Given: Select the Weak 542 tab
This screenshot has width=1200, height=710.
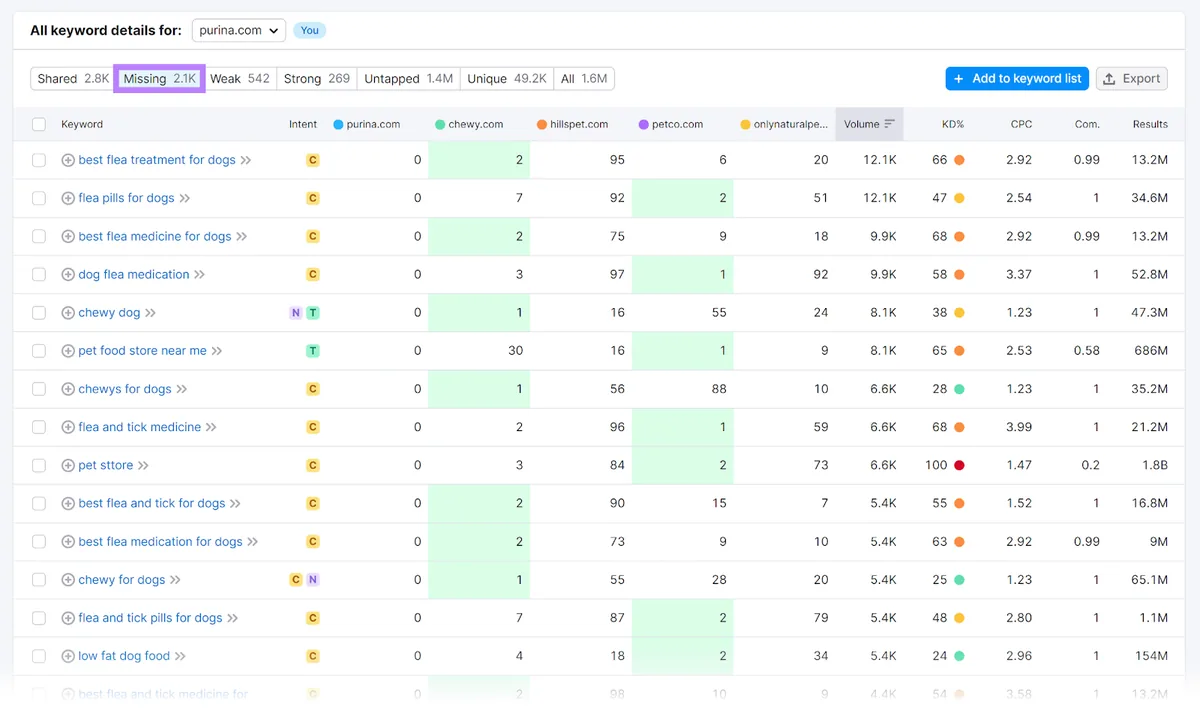Looking at the screenshot, I should [x=240, y=79].
